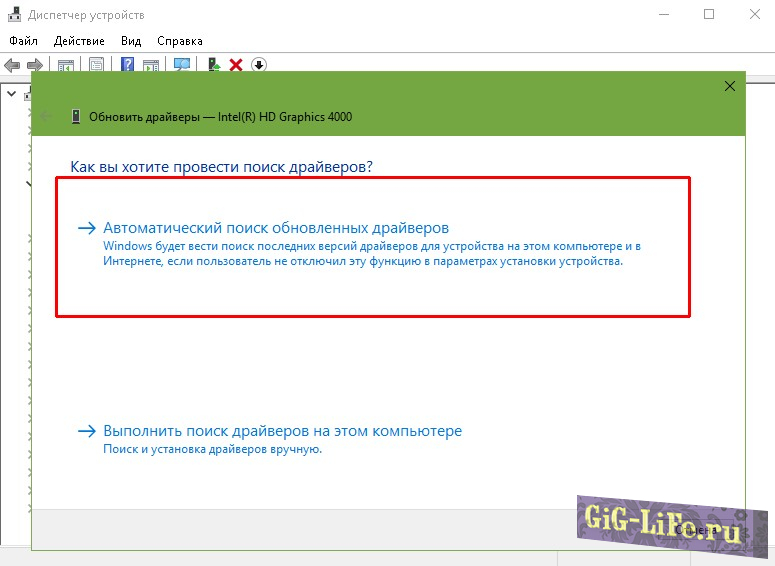Click the red X uninstall device icon
Viewport: 775px width, 566px height.
pyautogui.click(x=236, y=65)
